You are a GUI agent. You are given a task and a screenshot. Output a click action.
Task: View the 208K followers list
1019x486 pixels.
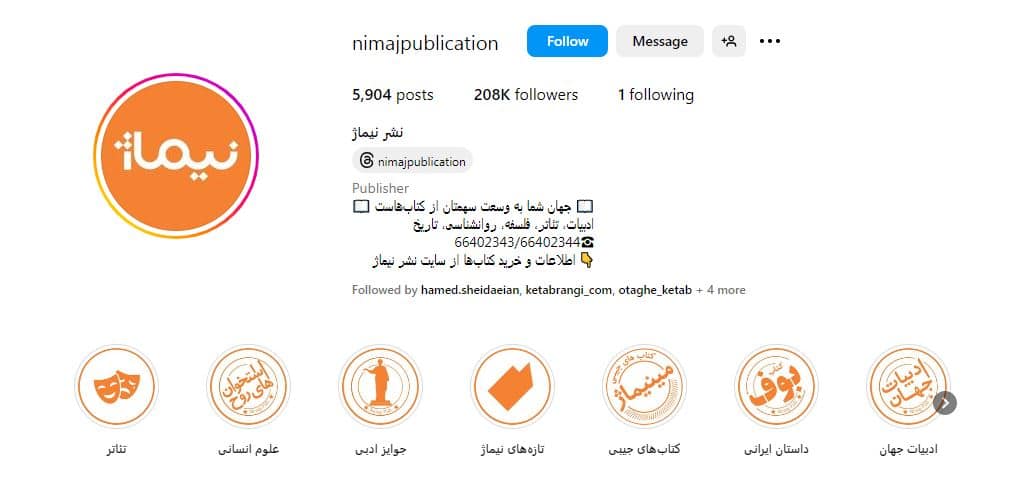point(526,95)
